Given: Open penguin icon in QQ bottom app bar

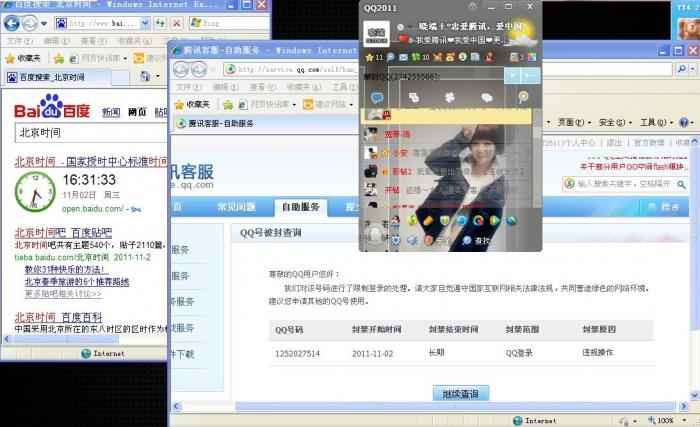Looking at the screenshot, I should [395, 220].
